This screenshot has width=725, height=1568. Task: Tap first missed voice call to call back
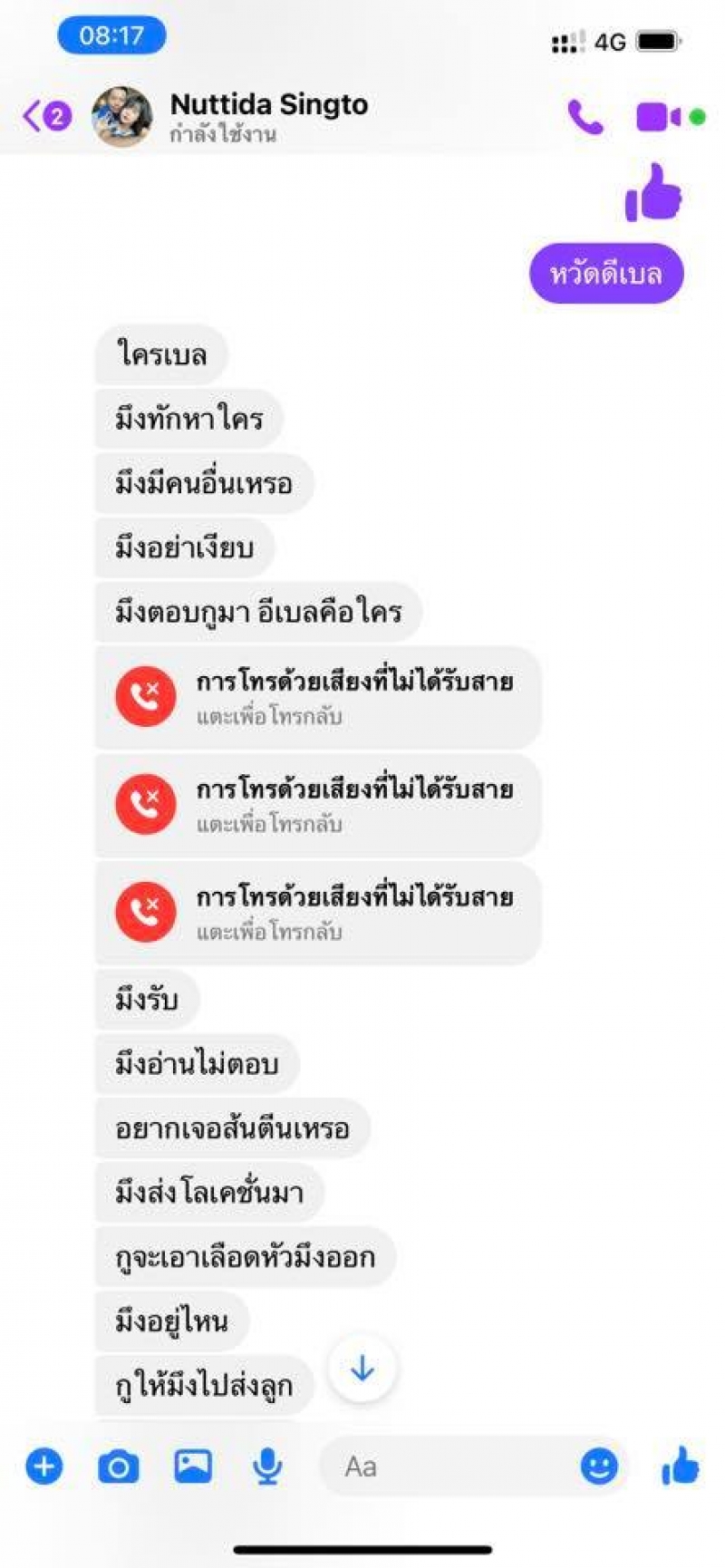[x=318, y=697]
